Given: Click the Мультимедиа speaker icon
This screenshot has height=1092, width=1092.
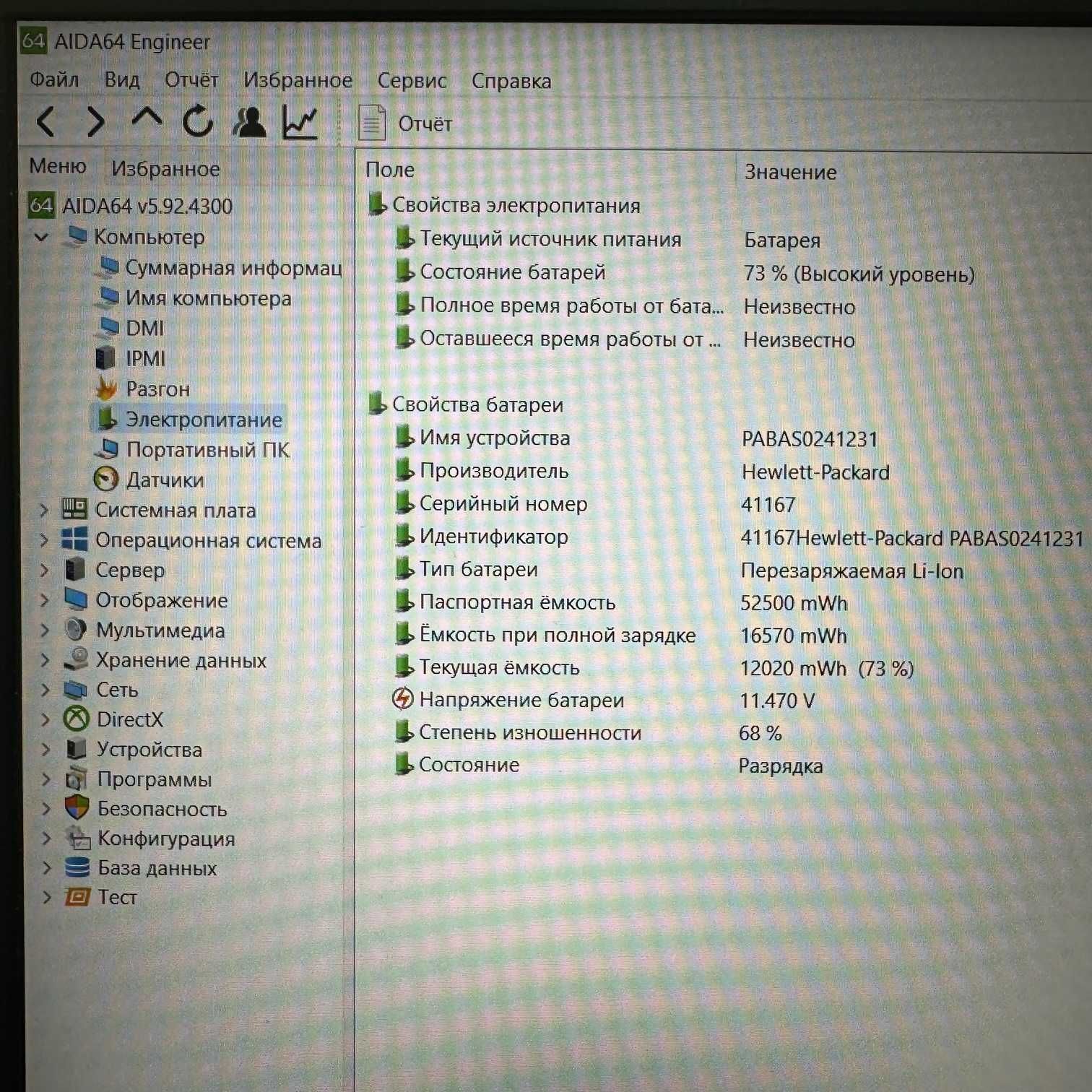Looking at the screenshot, I should click(x=75, y=629).
